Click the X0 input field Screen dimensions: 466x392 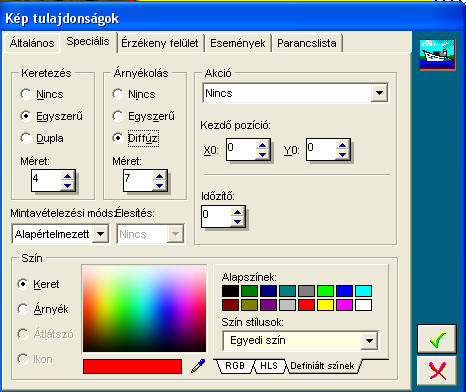(x=241, y=150)
